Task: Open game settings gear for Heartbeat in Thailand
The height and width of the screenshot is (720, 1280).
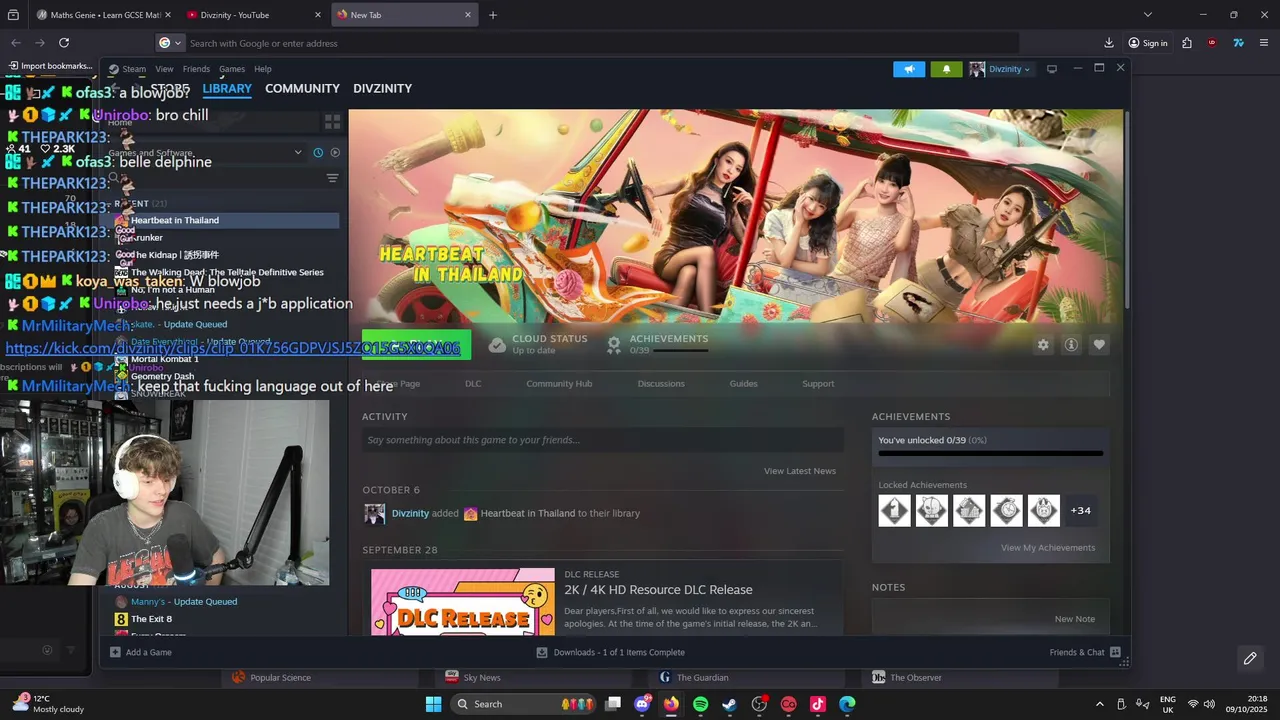Action: pos(1043,344)
